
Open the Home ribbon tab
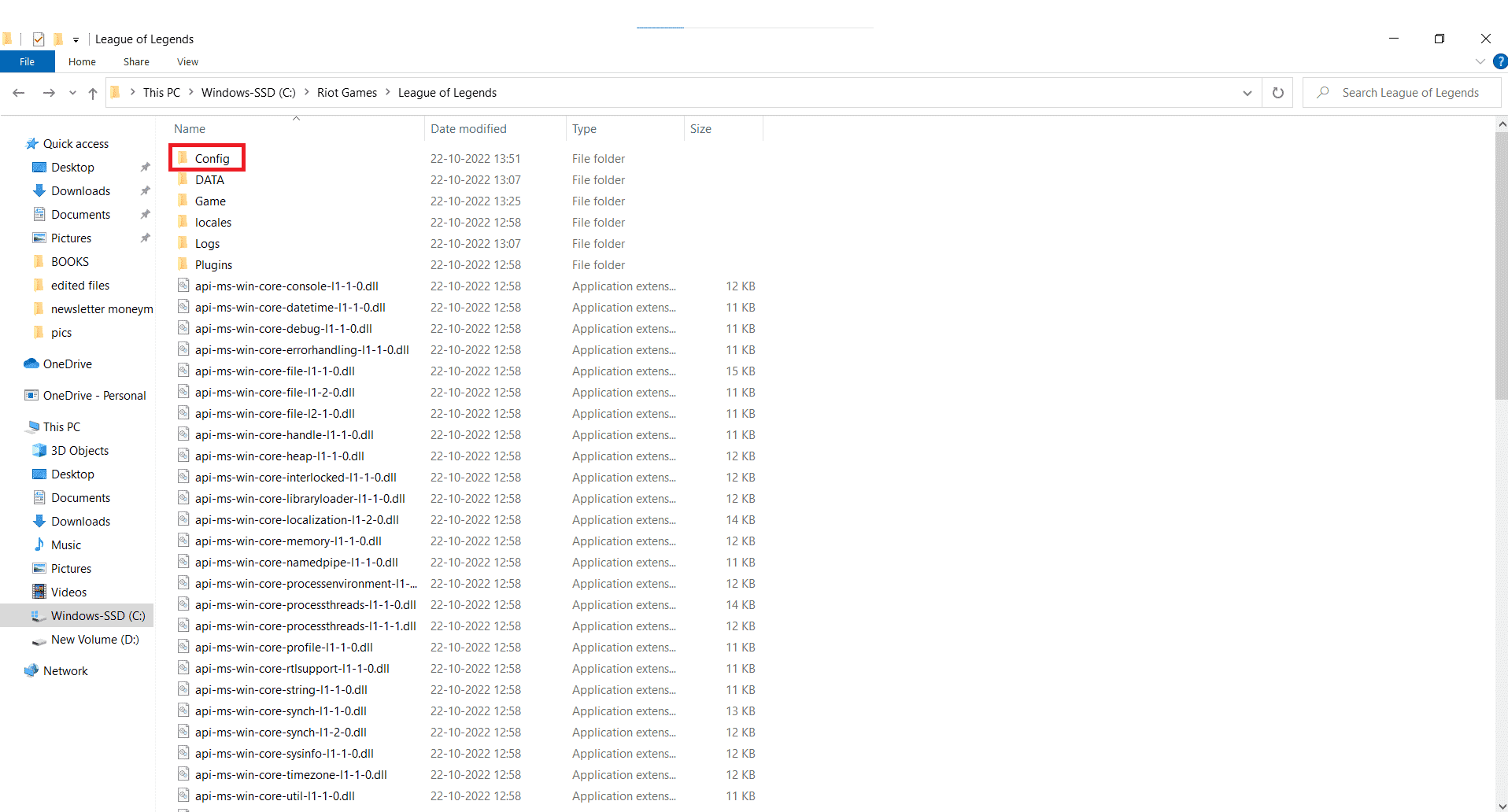pyautogui.click(x=82, y=62)
